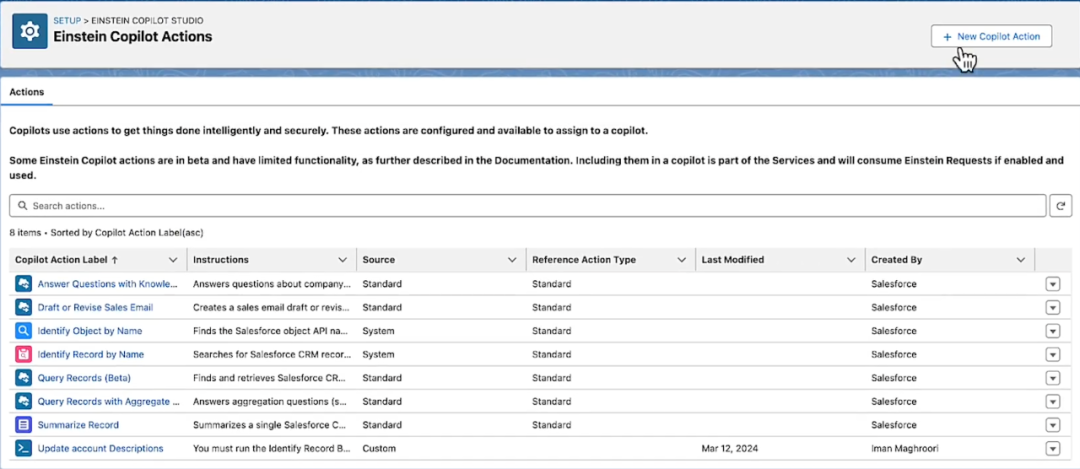Open Identify Record by Name link
The height and width of the screenshot is (469, 1080).
point(91,354)
